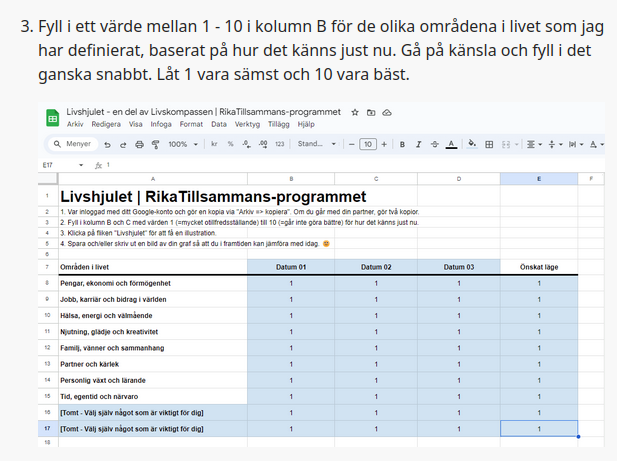Open text rotation dropdown
The width and height of the screenshot is (622, 461).
(x=597, y=144)
